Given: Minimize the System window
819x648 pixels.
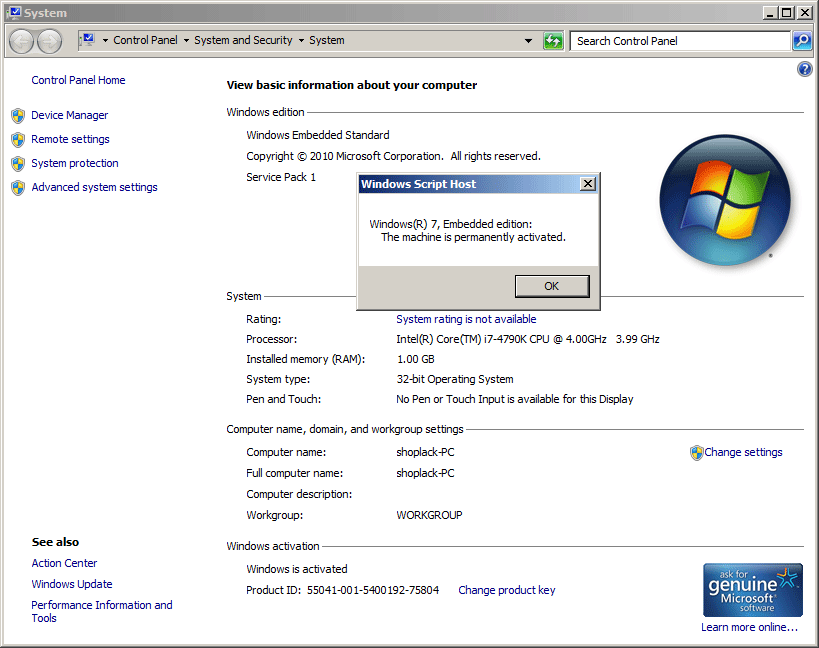Looking at the screenshot, I should click(x=770, y=13).
